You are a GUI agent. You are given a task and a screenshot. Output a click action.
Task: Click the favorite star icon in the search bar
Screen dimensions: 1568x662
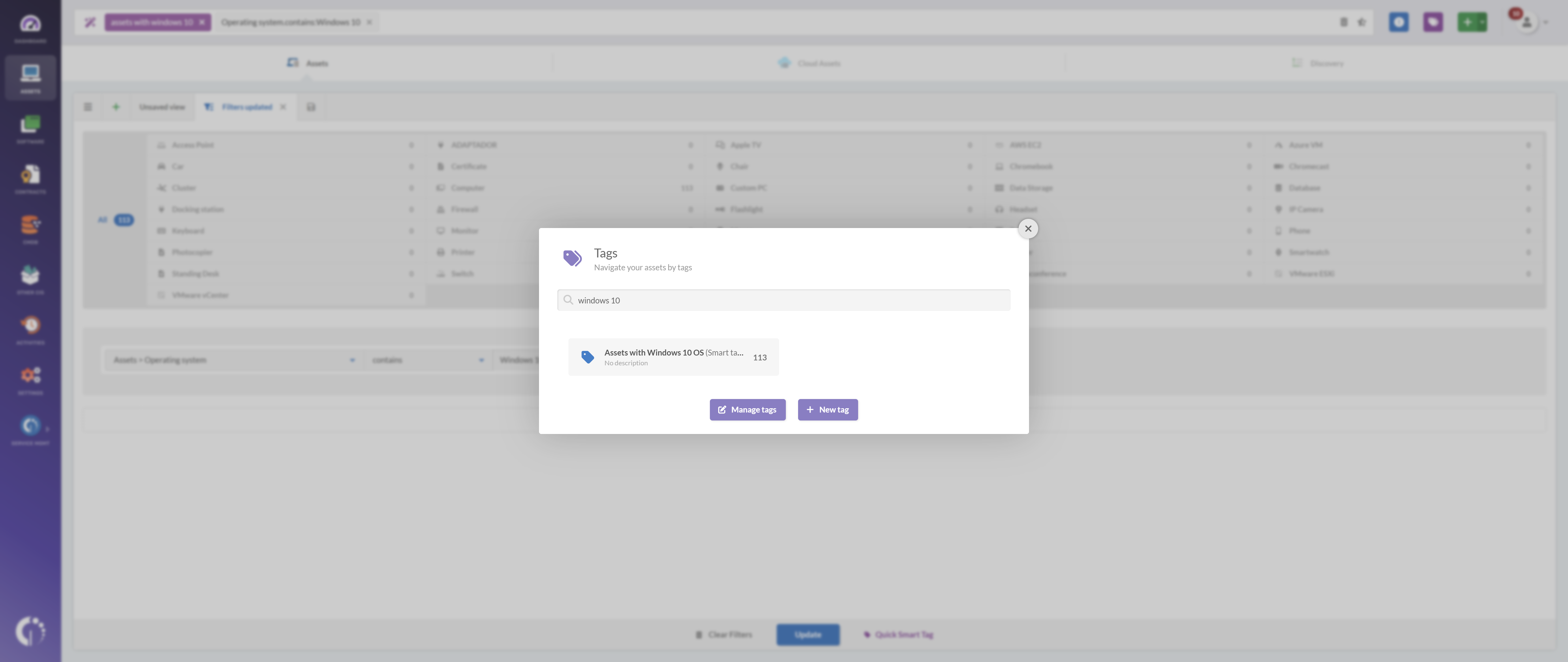pos(1362,23)
